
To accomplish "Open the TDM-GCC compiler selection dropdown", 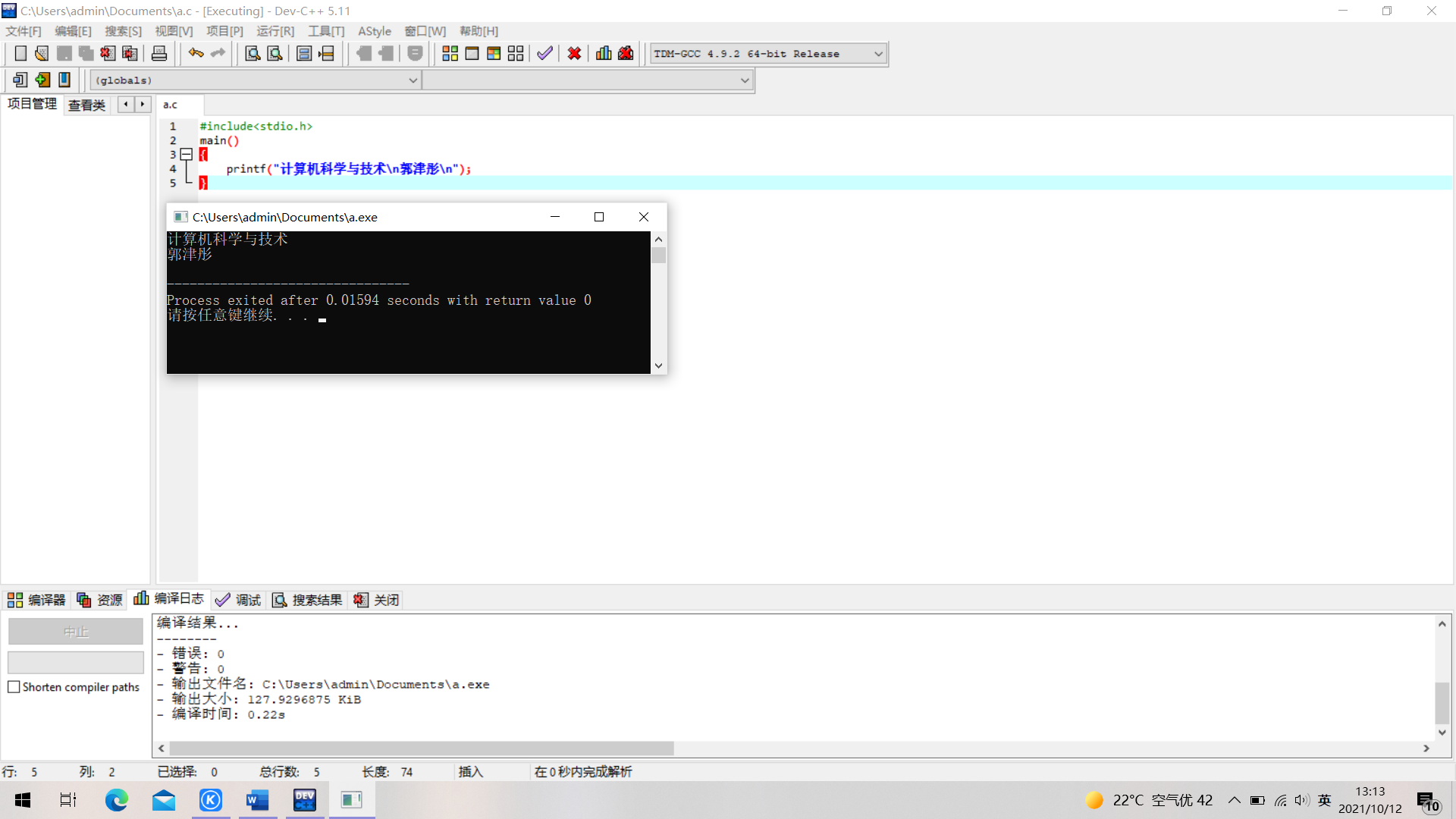I will coord(878,54).
